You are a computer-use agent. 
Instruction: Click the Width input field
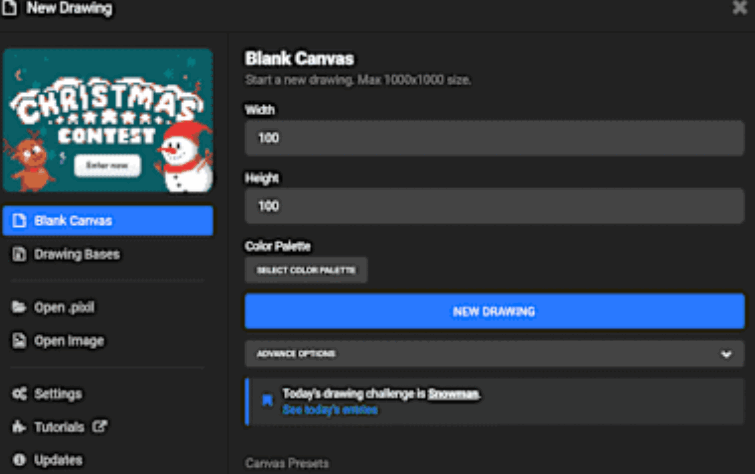[495, 138]
